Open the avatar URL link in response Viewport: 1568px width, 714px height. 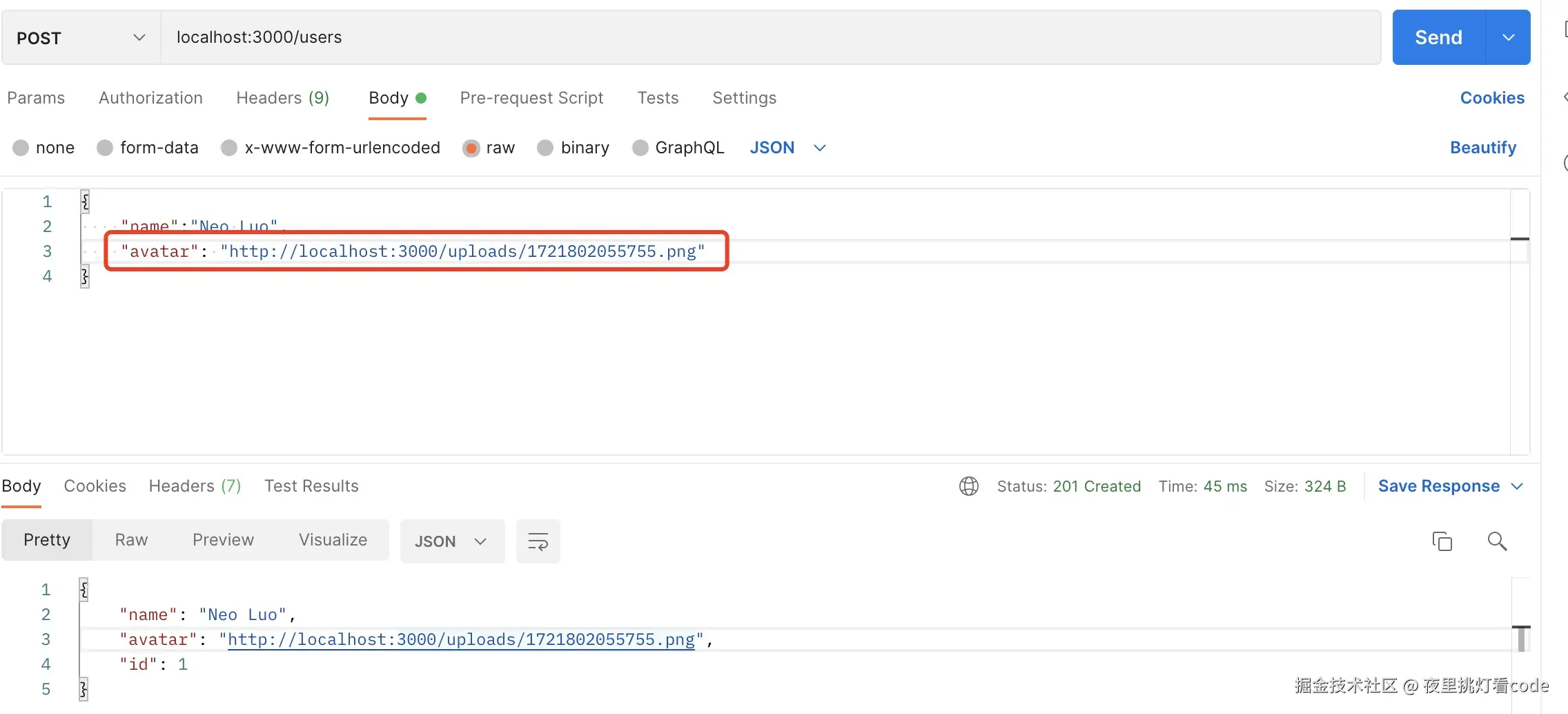(x=461, y=639)
